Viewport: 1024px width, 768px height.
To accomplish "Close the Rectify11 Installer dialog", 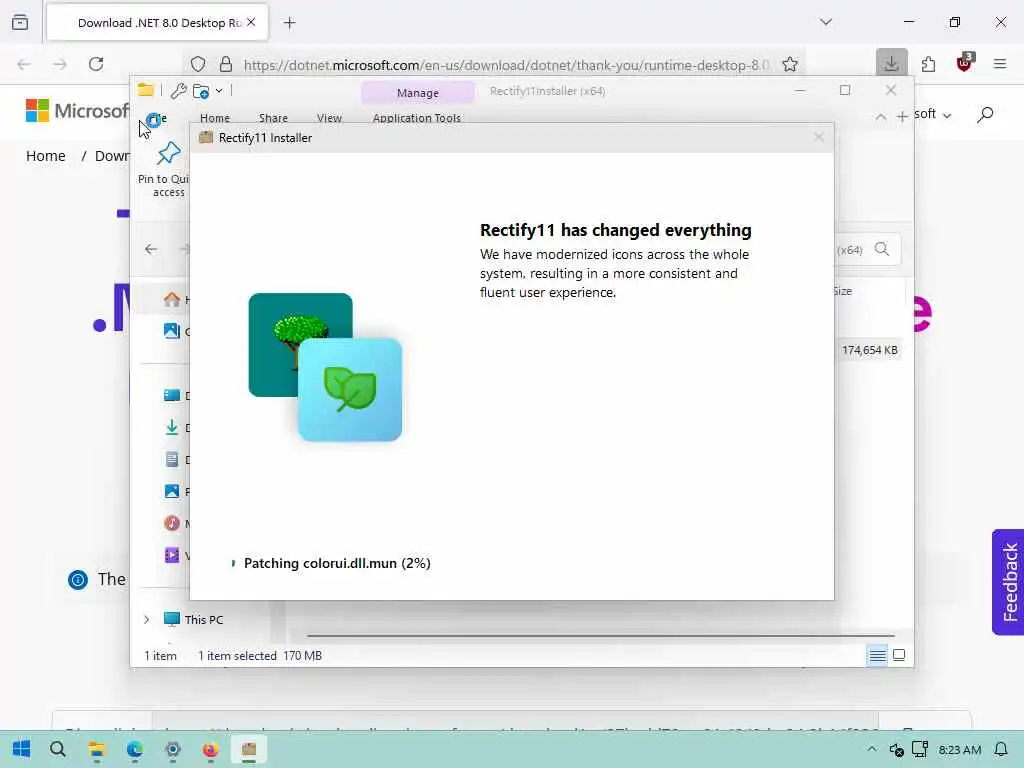I will point(819,137).
